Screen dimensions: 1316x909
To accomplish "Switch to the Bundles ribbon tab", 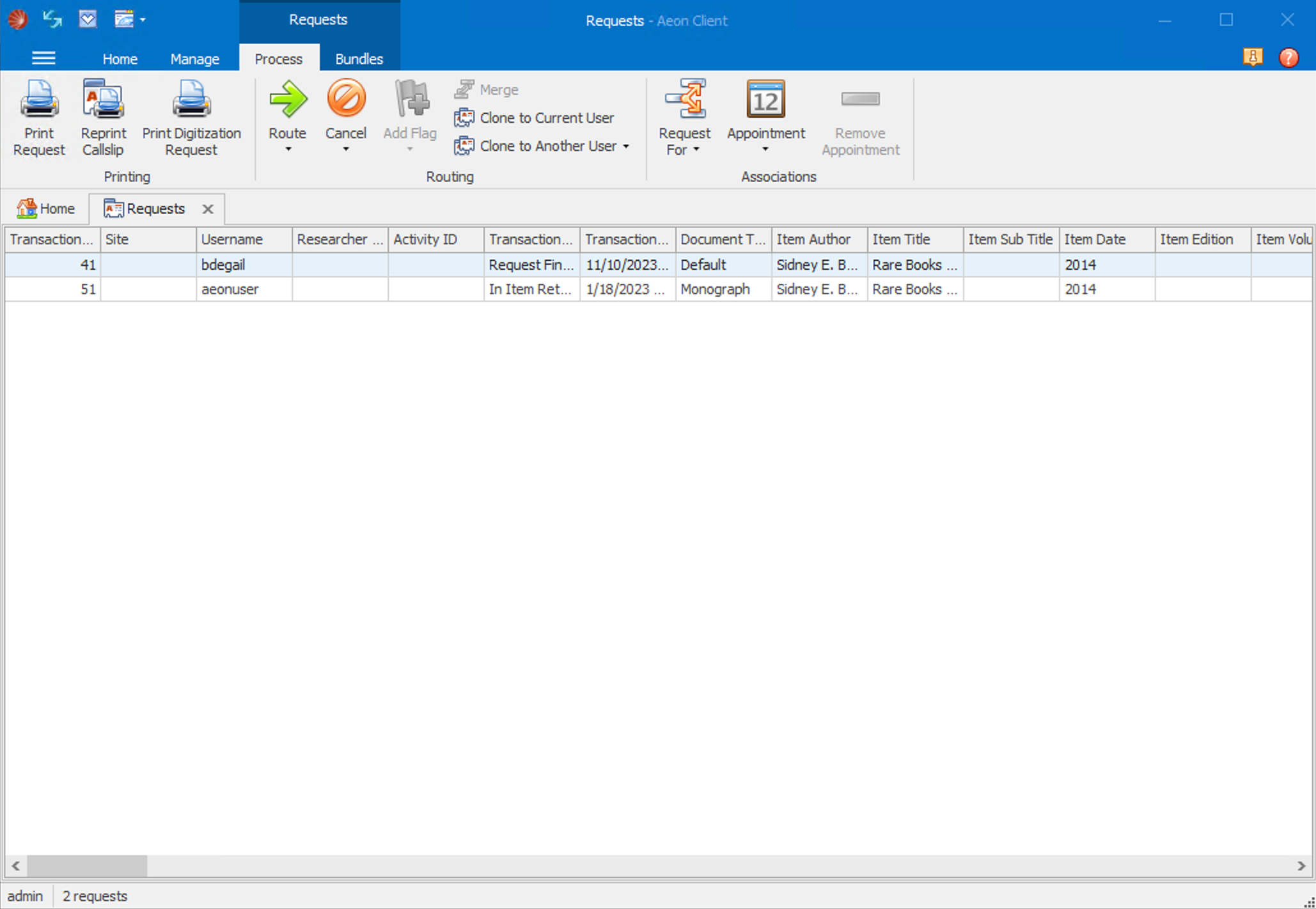I will point(359,59).
